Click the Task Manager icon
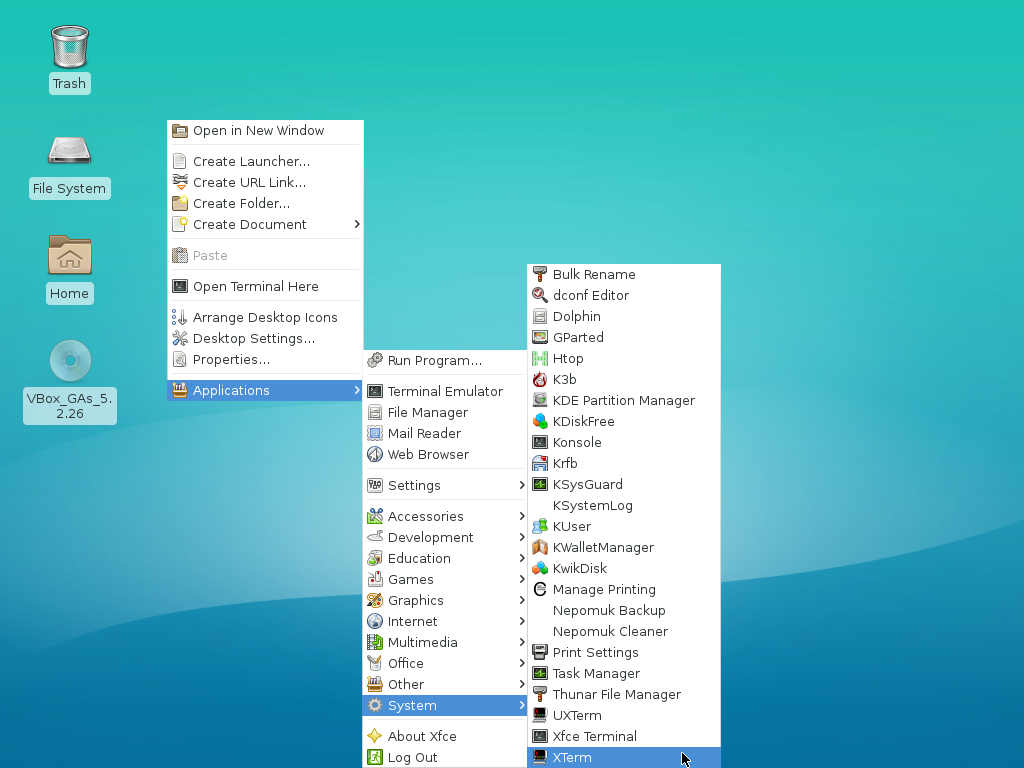Image resolution: width=1024 pixels, height=768 pixels. pyautogui.click(x=539, y=673)
